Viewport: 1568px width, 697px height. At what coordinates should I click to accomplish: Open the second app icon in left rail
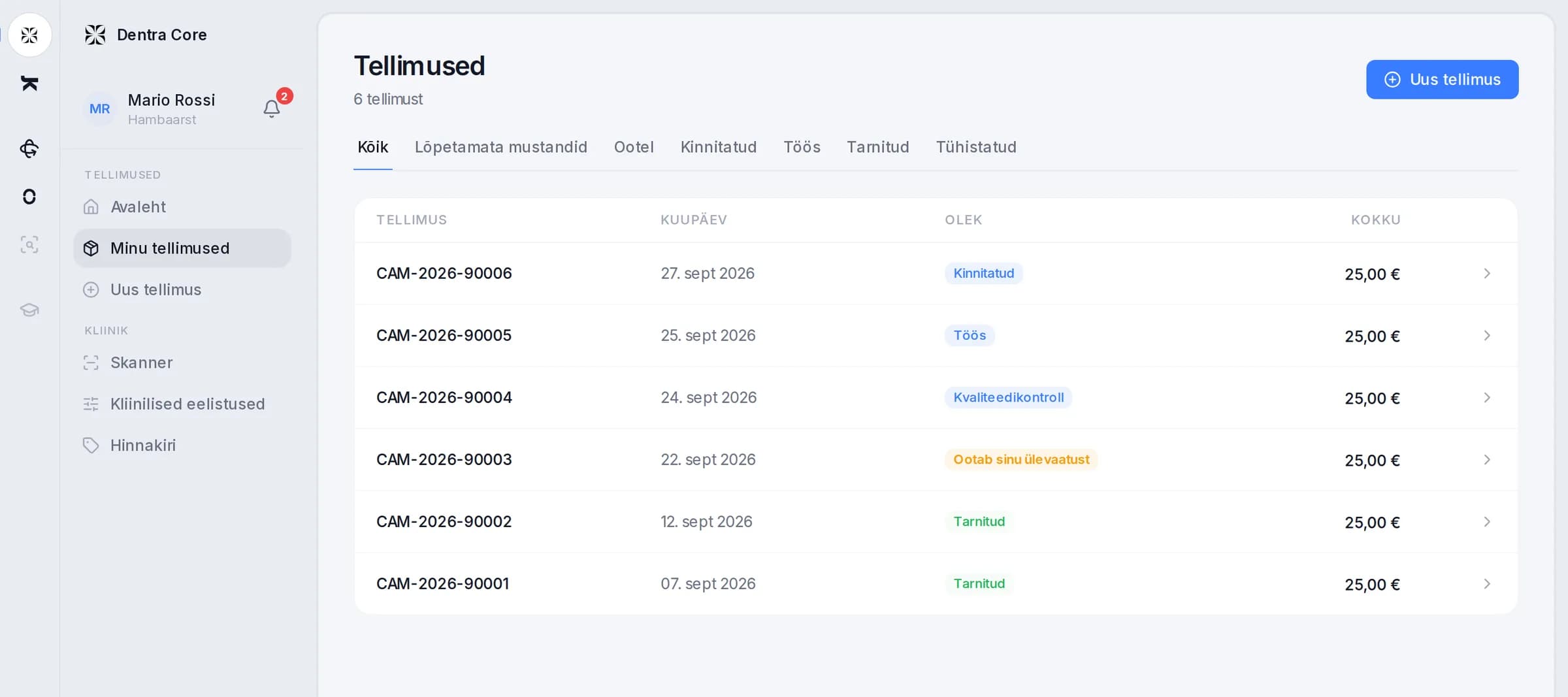click(29, 84)
